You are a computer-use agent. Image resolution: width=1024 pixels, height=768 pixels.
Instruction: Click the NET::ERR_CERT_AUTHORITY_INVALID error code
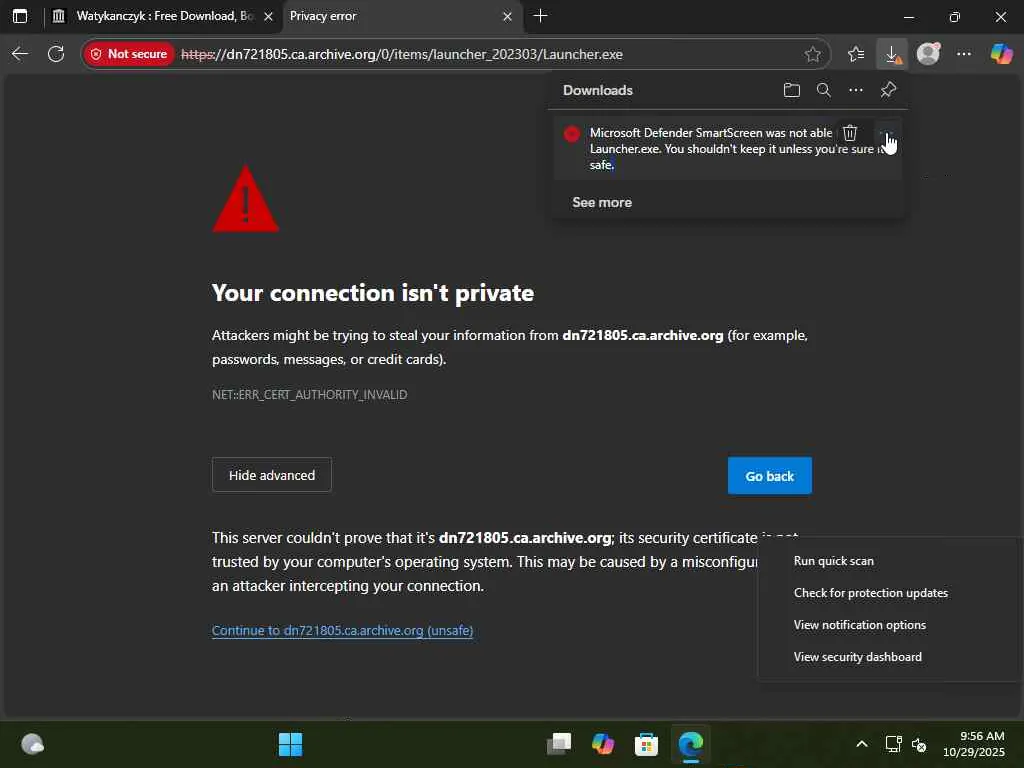pos(310,394)
